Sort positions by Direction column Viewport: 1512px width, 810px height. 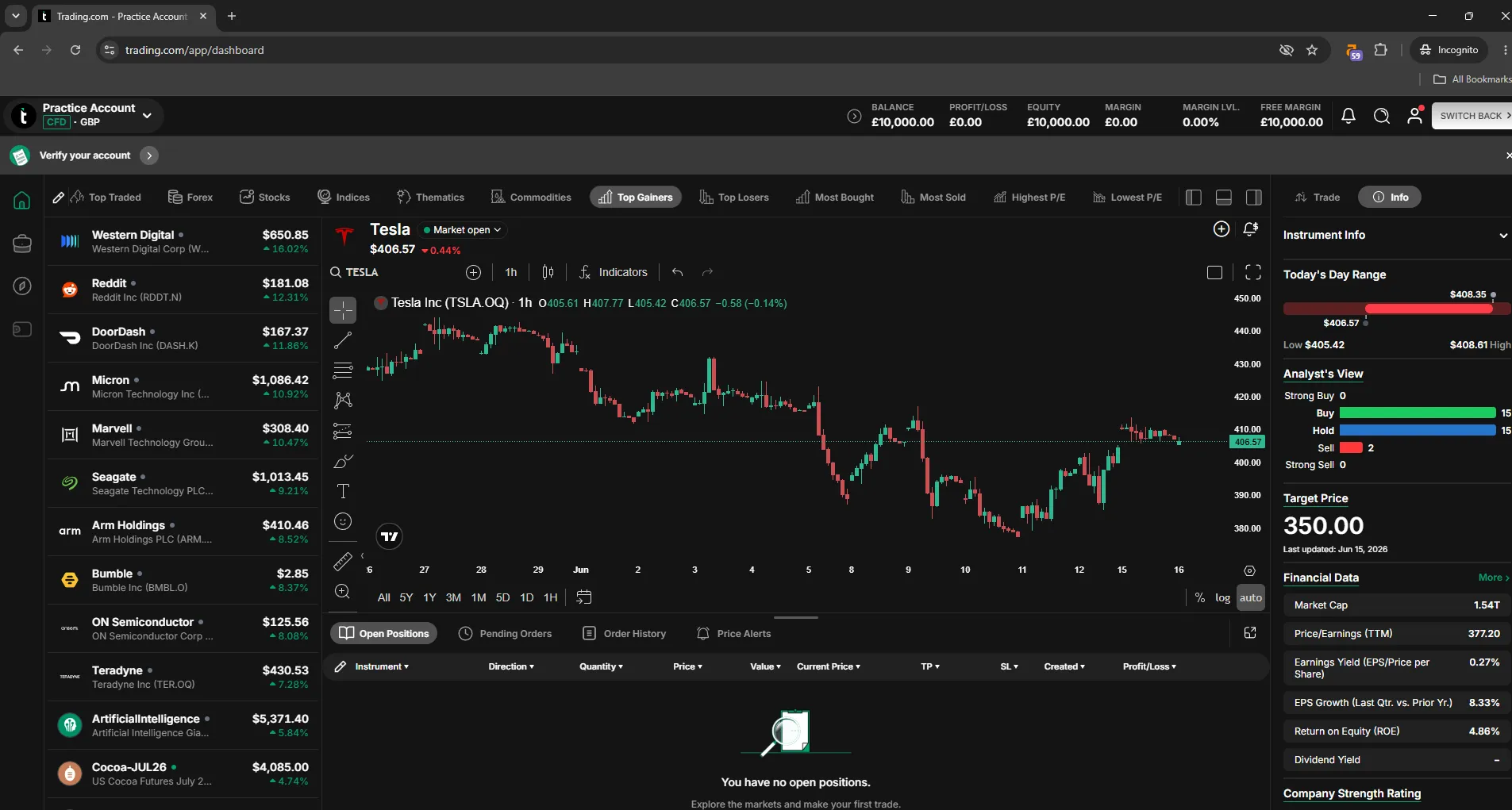511,666
